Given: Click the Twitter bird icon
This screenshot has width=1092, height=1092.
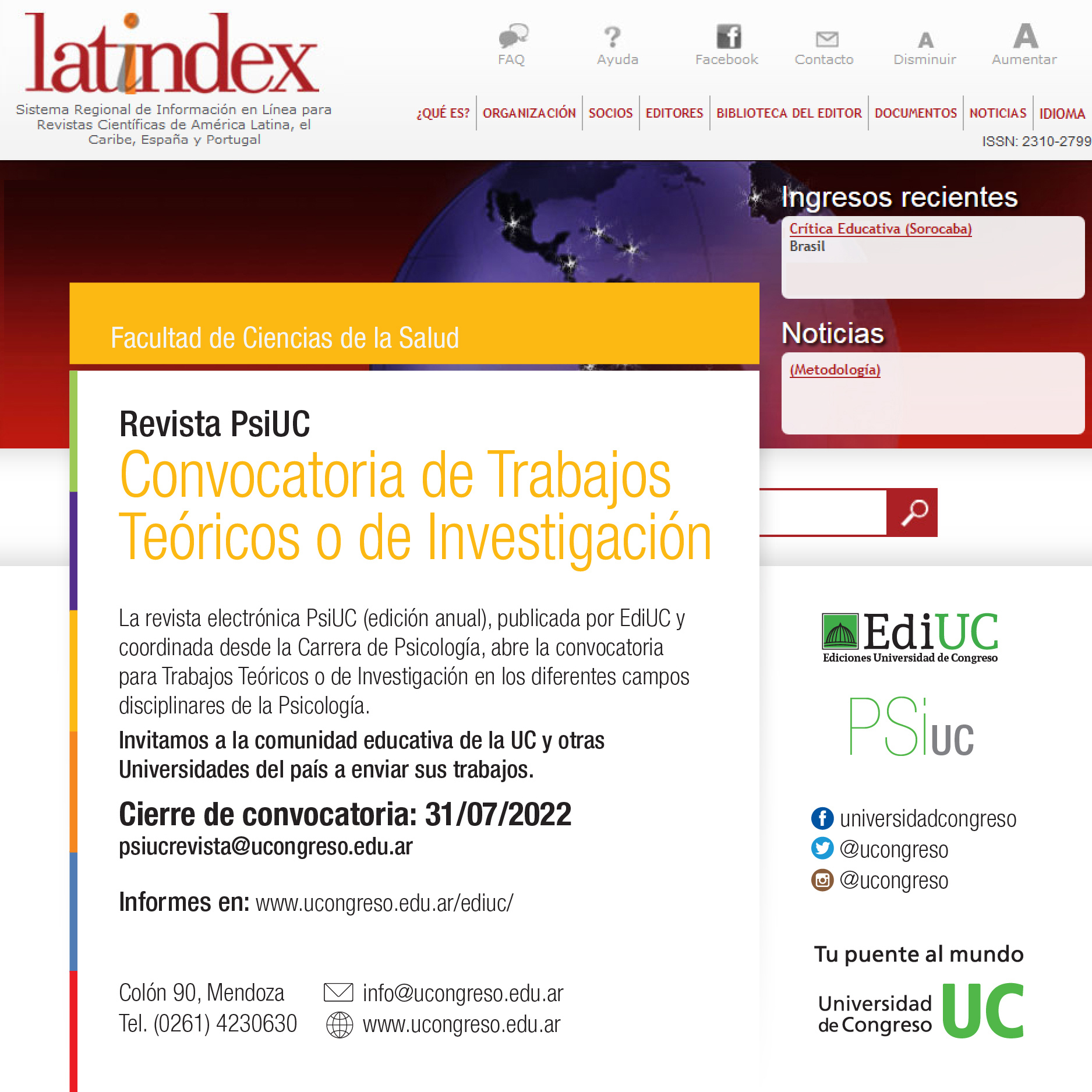Looking at the screenshot, I should [822, 848].
